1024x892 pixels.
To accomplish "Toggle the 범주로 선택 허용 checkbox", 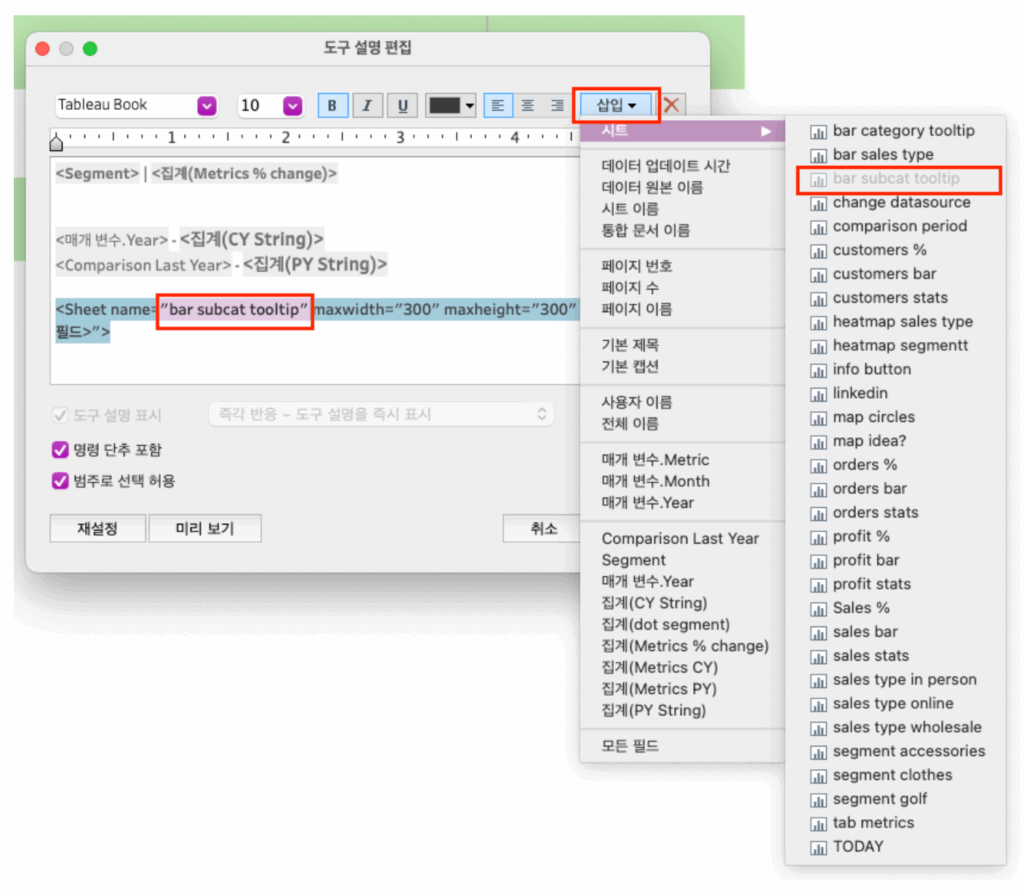I will point(60,481).
